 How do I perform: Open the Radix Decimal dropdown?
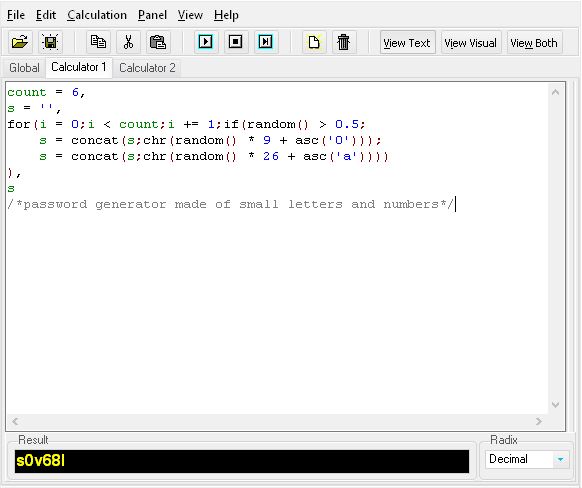(x=527, y=459)
